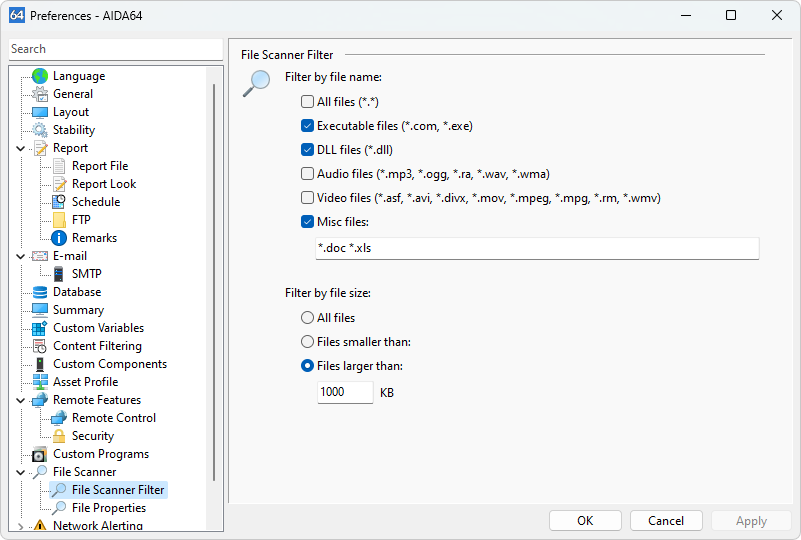Viewport: 801px width, 540px height.
Task: Check the Audio files filter checkbox
Action: tap(308, 174)
